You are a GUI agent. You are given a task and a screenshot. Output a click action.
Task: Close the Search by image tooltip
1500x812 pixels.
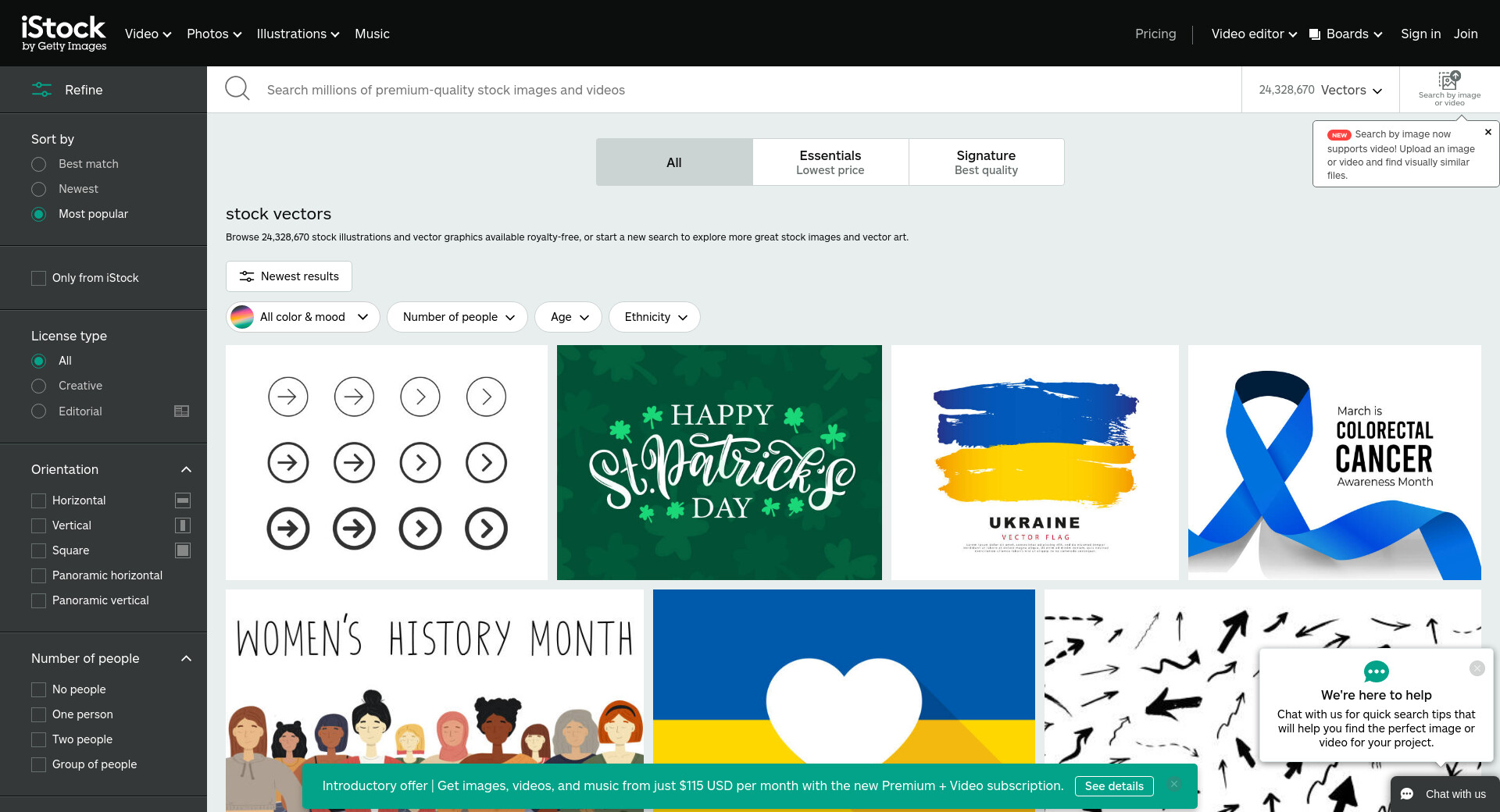(x=1487, y=133)
